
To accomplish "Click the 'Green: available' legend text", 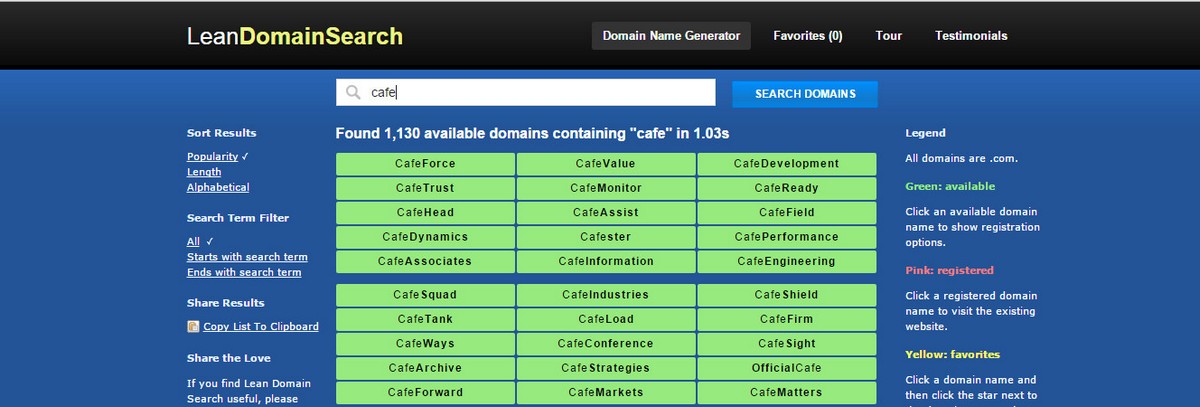I will tap(950, 186).
